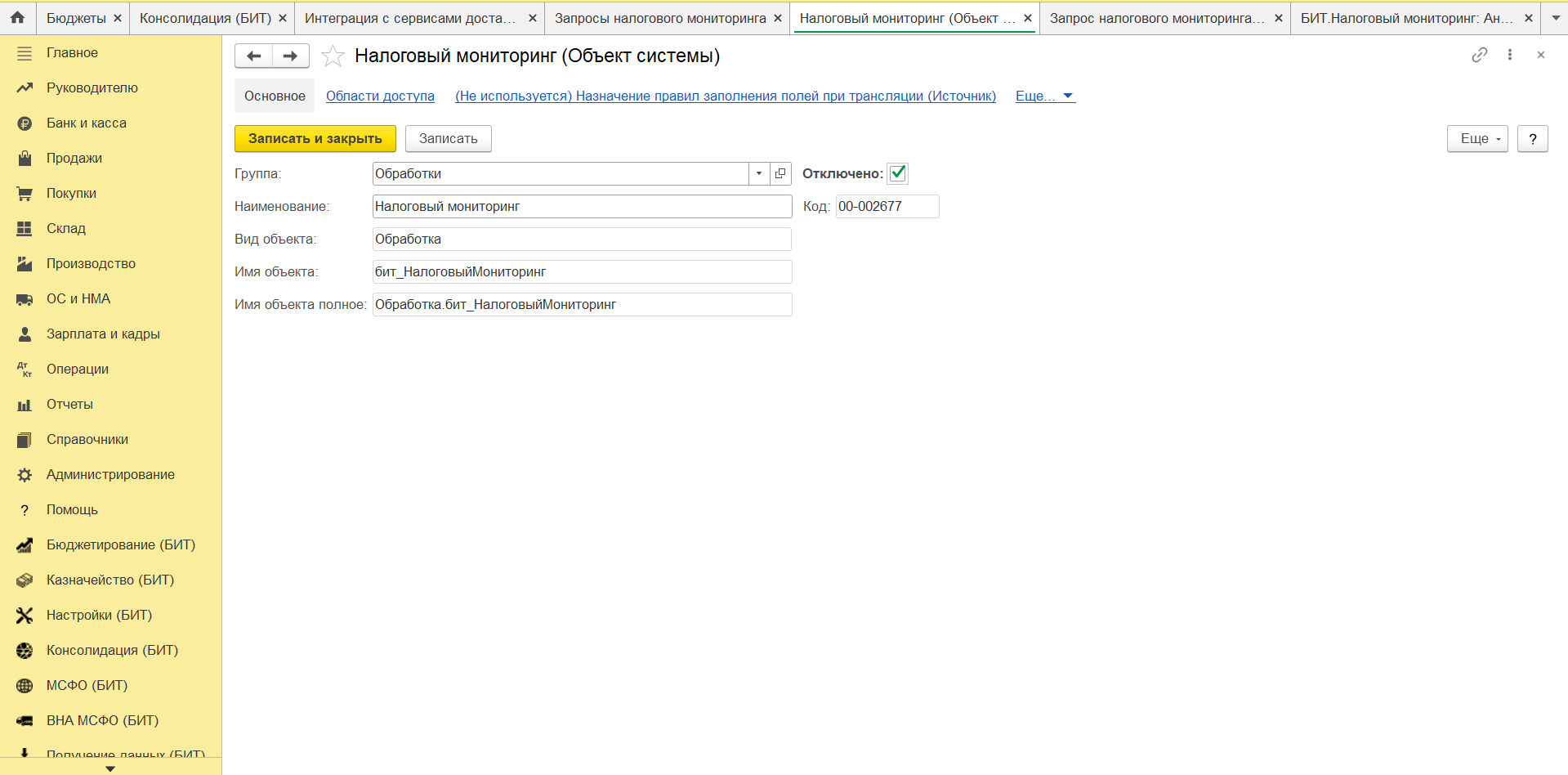Screen dimensions: 1568x775
Task: Open ОС и НМА truck icon
Action: (25, 299)
